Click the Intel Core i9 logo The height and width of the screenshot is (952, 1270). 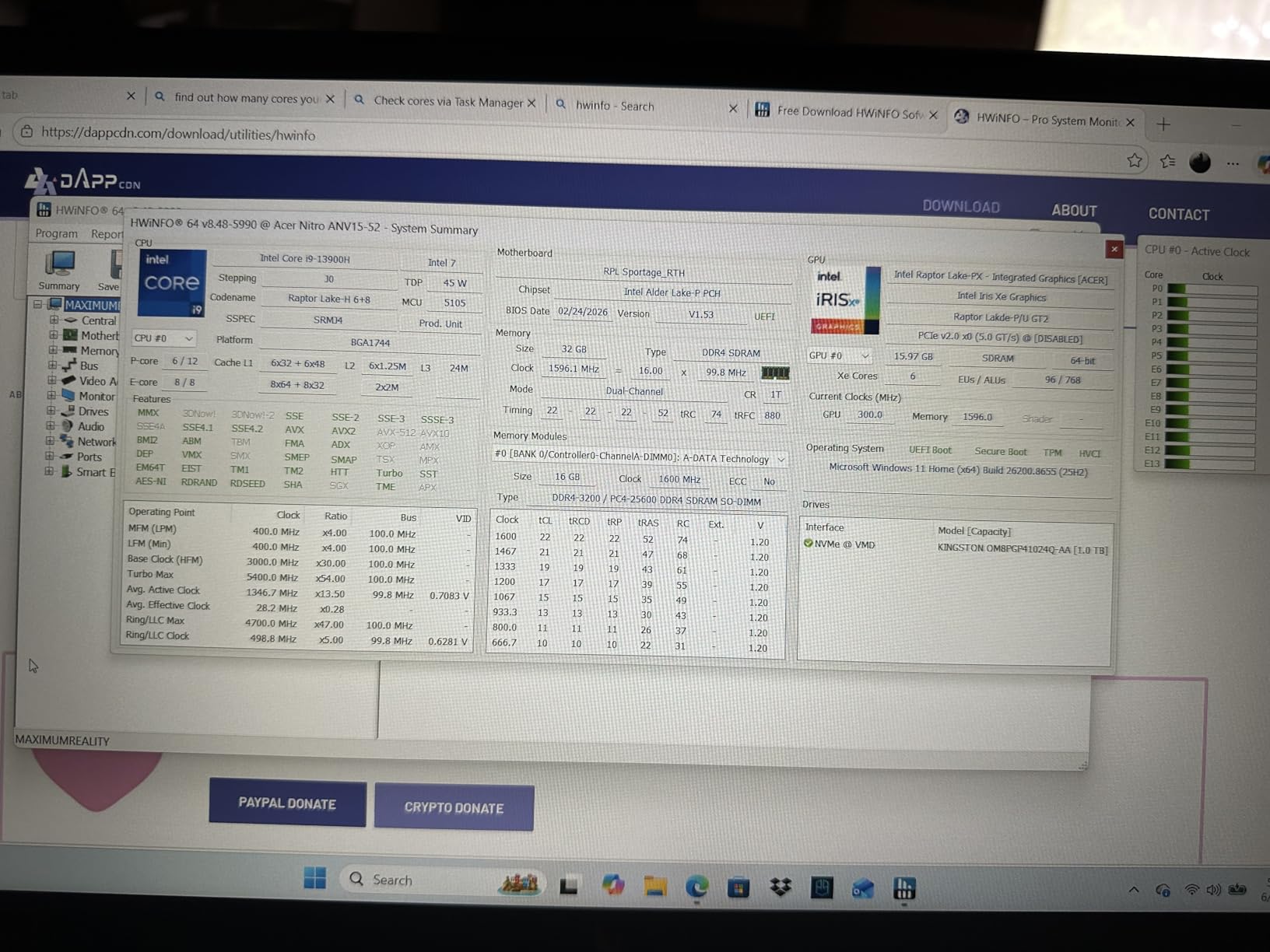[x=172, y=282]
